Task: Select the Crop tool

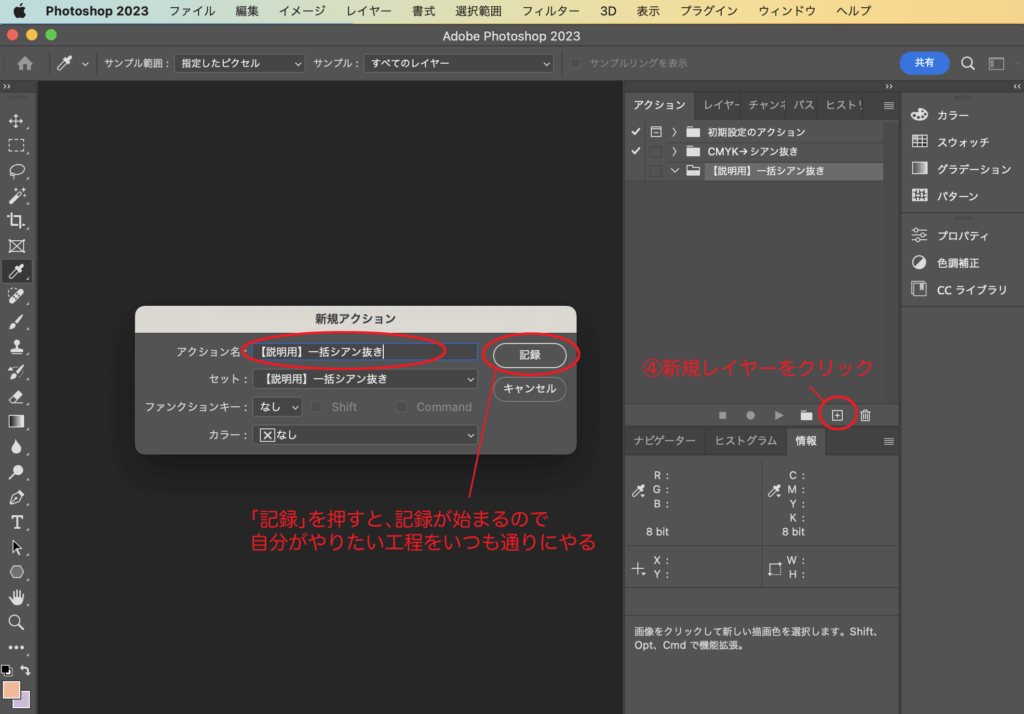Action: [16, 221]
